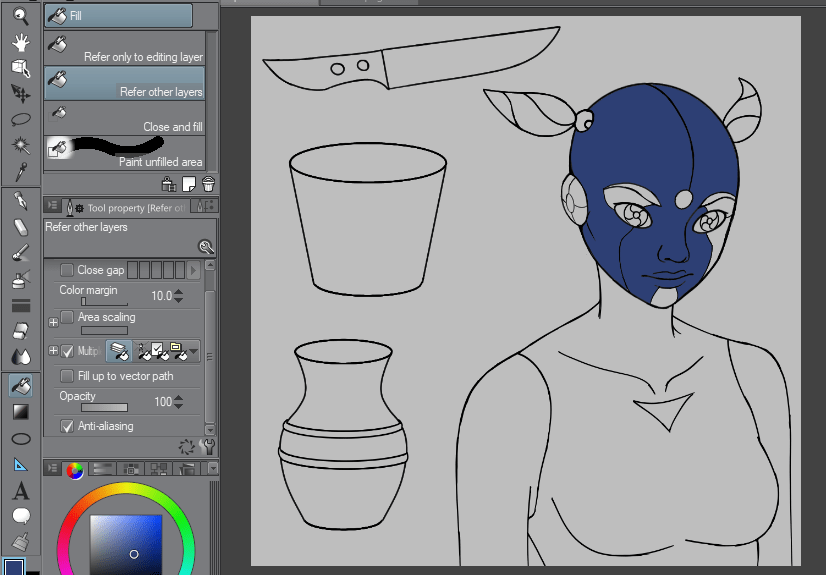Open the multiple referring dropdown arrow
This screenshot has width=826, height=575.
point(194,351)
